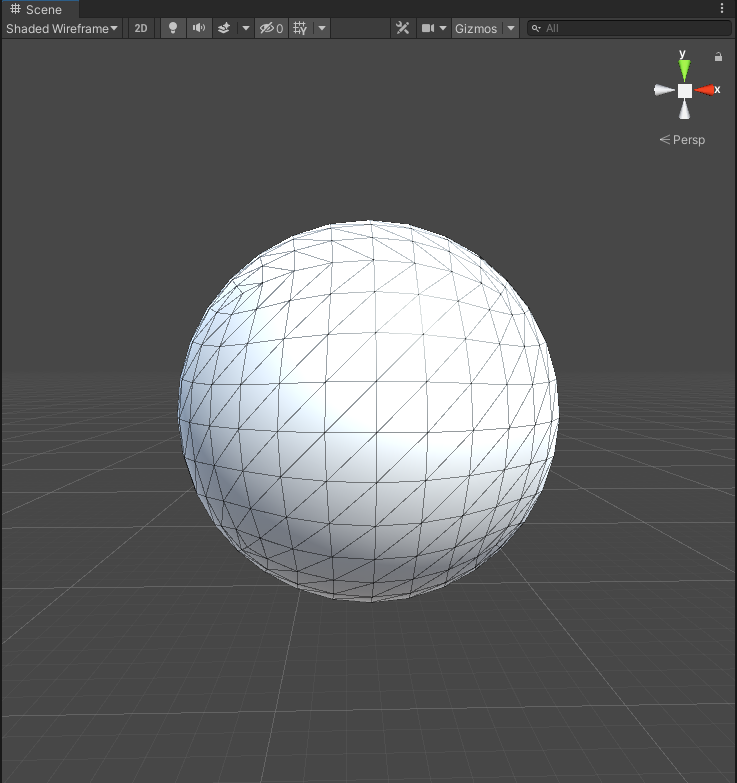Click the Persp projection label
The height and width of the screenshot is (783, 737).
click(683, 140)
